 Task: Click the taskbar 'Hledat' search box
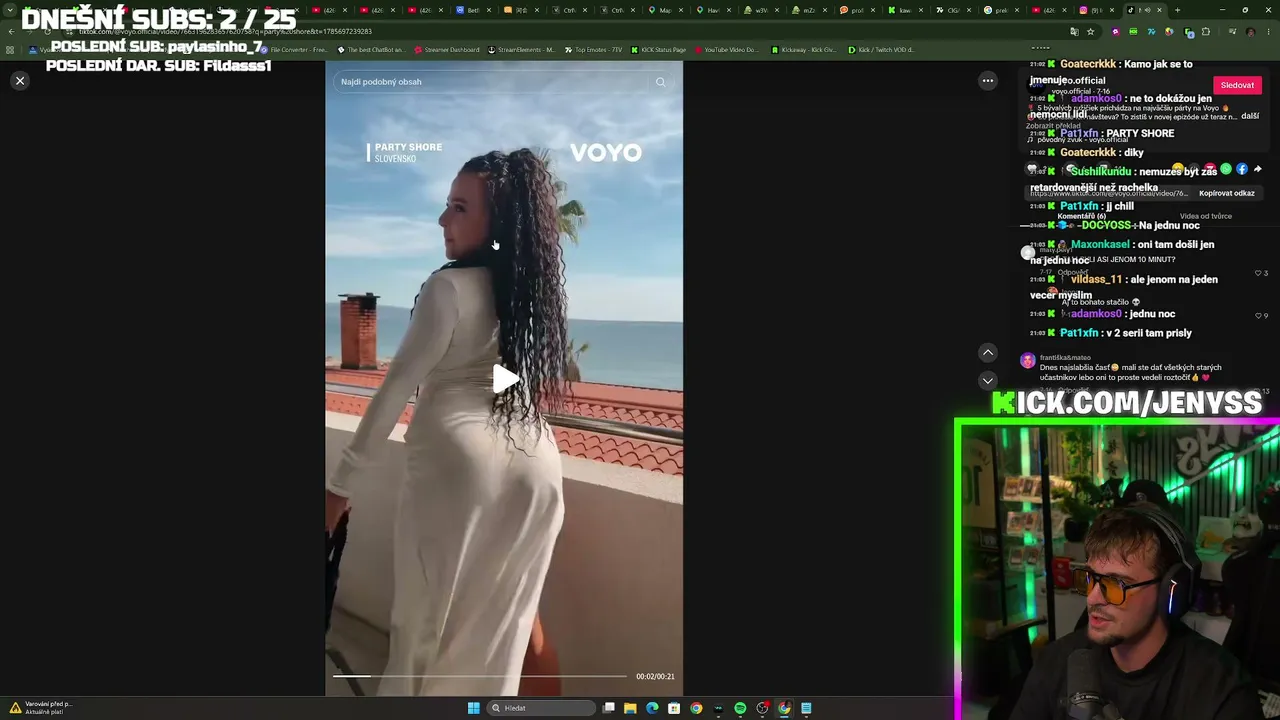(541, 708)
